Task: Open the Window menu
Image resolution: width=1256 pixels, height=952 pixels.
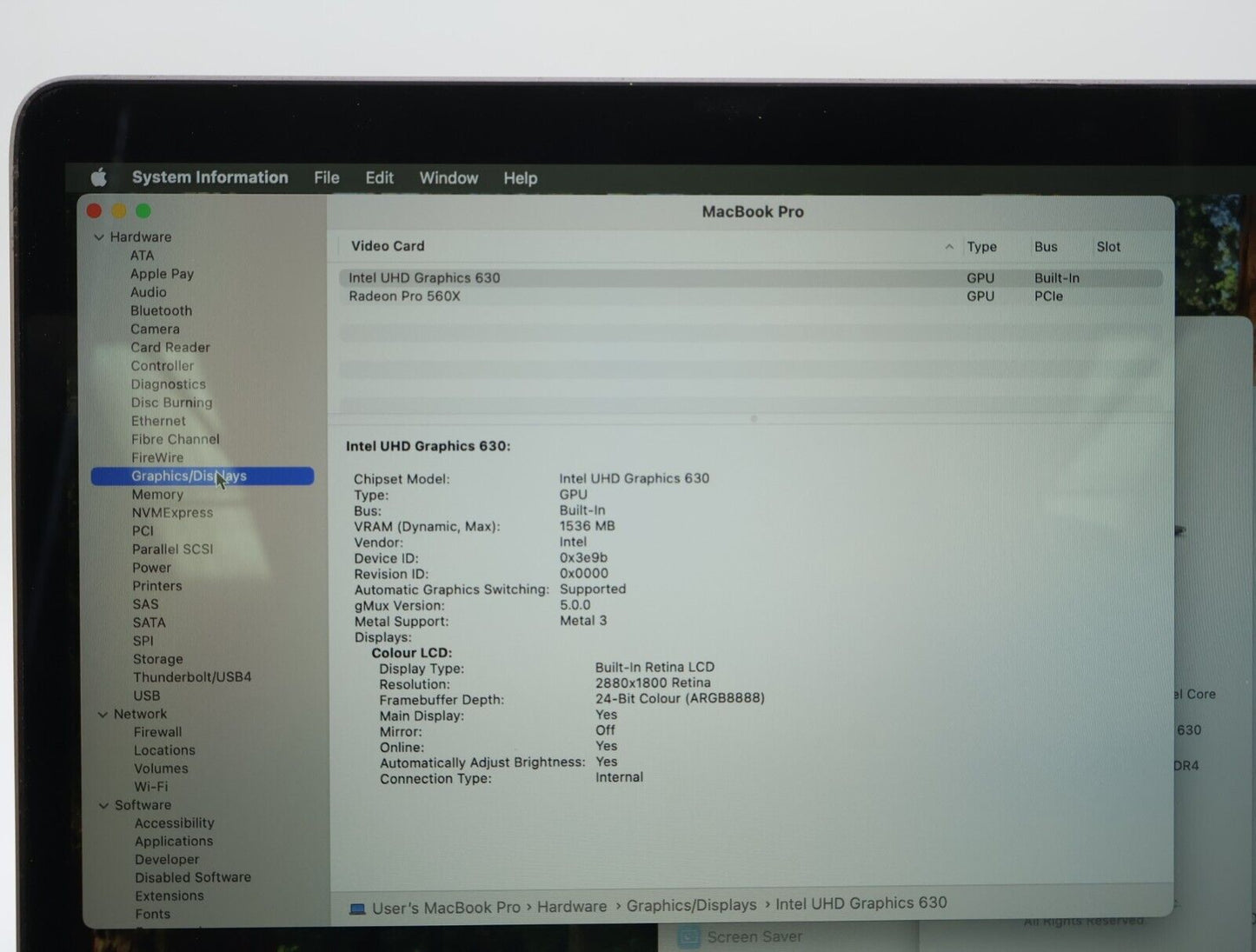Action: (449, 178)
